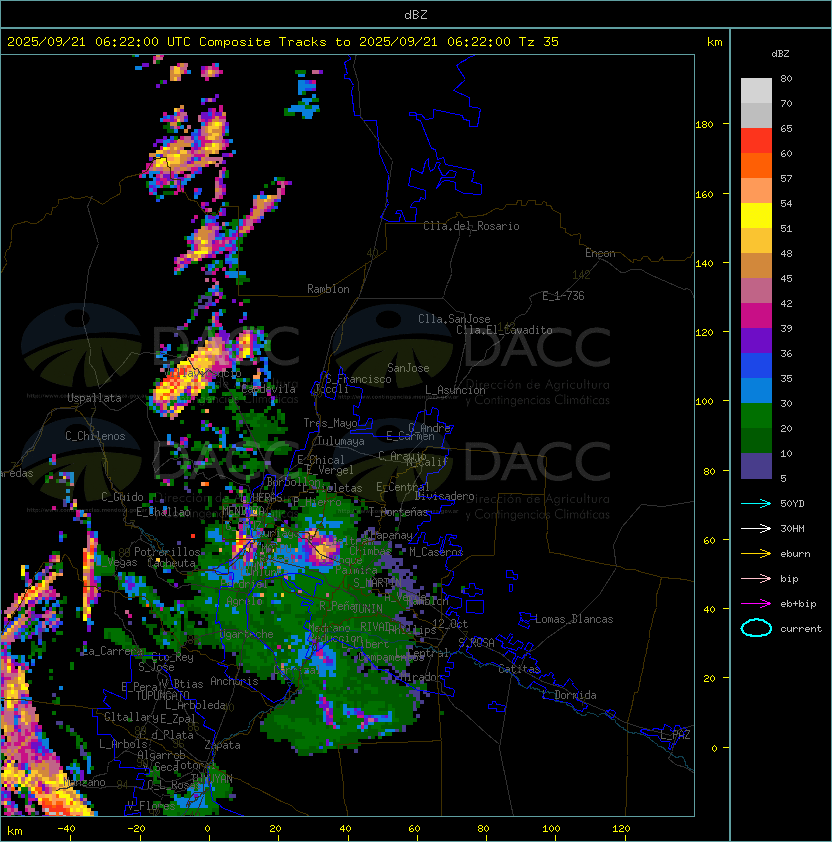
Task: Click the 'current' legend label
Action: tap(801, 629)
